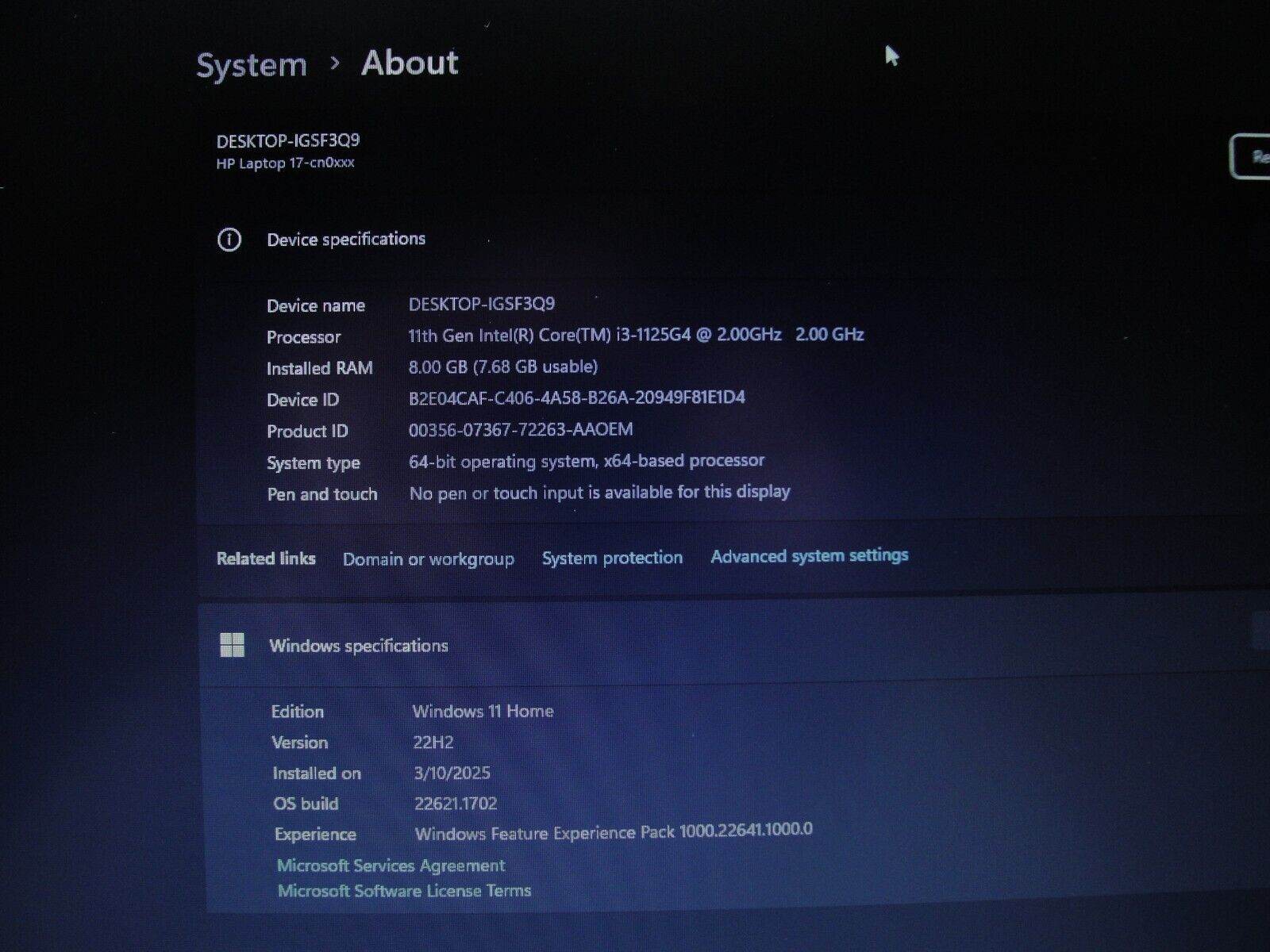
Task: Click the Device specifications info icon
Action: [229, 240]
